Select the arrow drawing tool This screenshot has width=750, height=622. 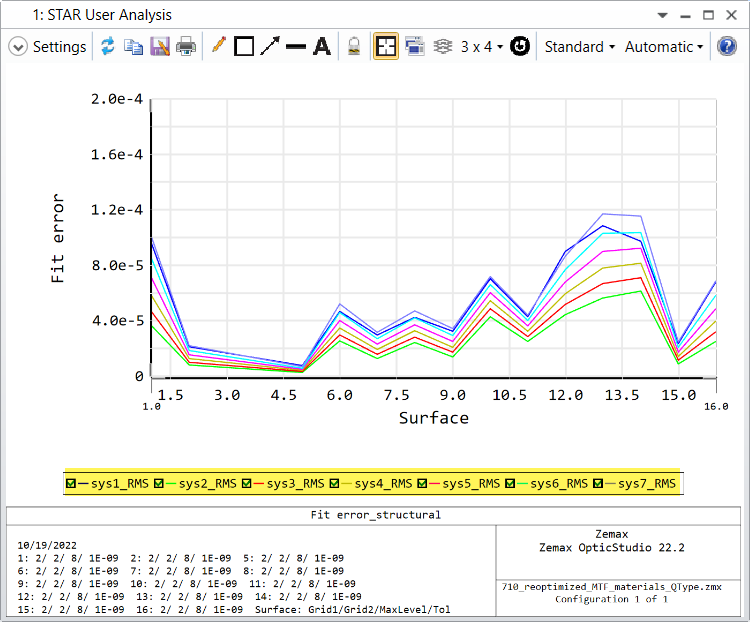click(270, 47)
